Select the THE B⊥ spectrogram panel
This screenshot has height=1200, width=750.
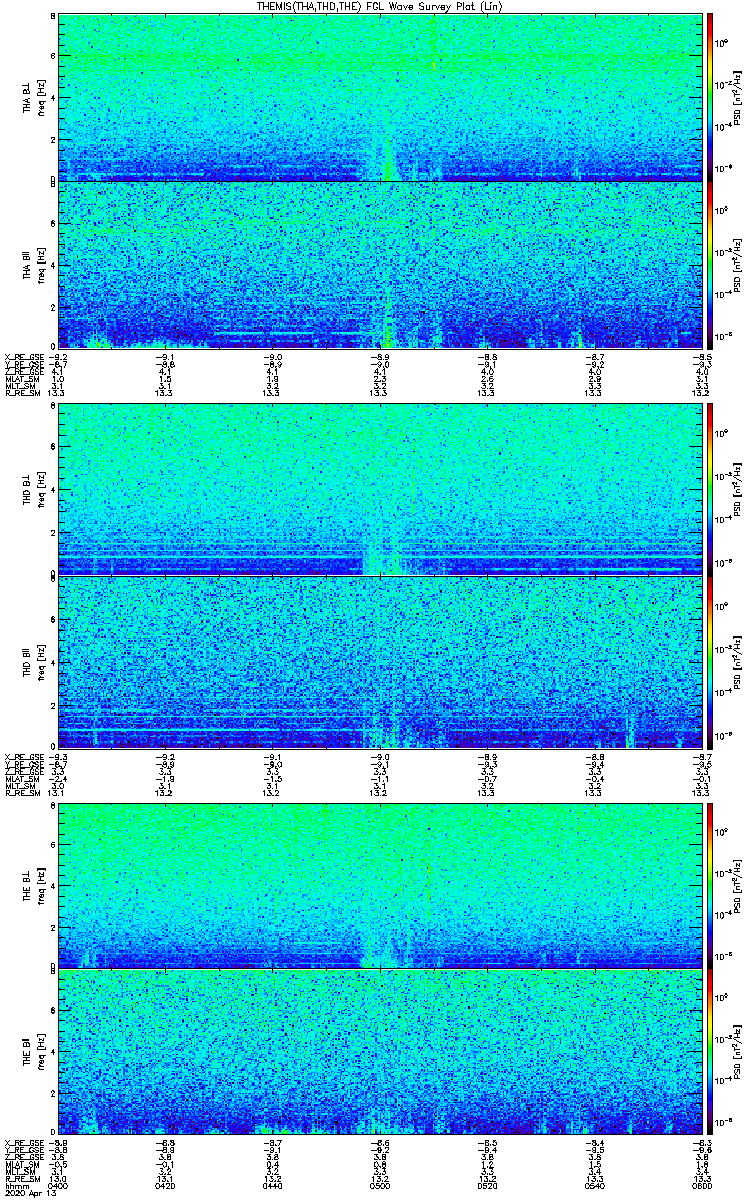pos(380,886)
